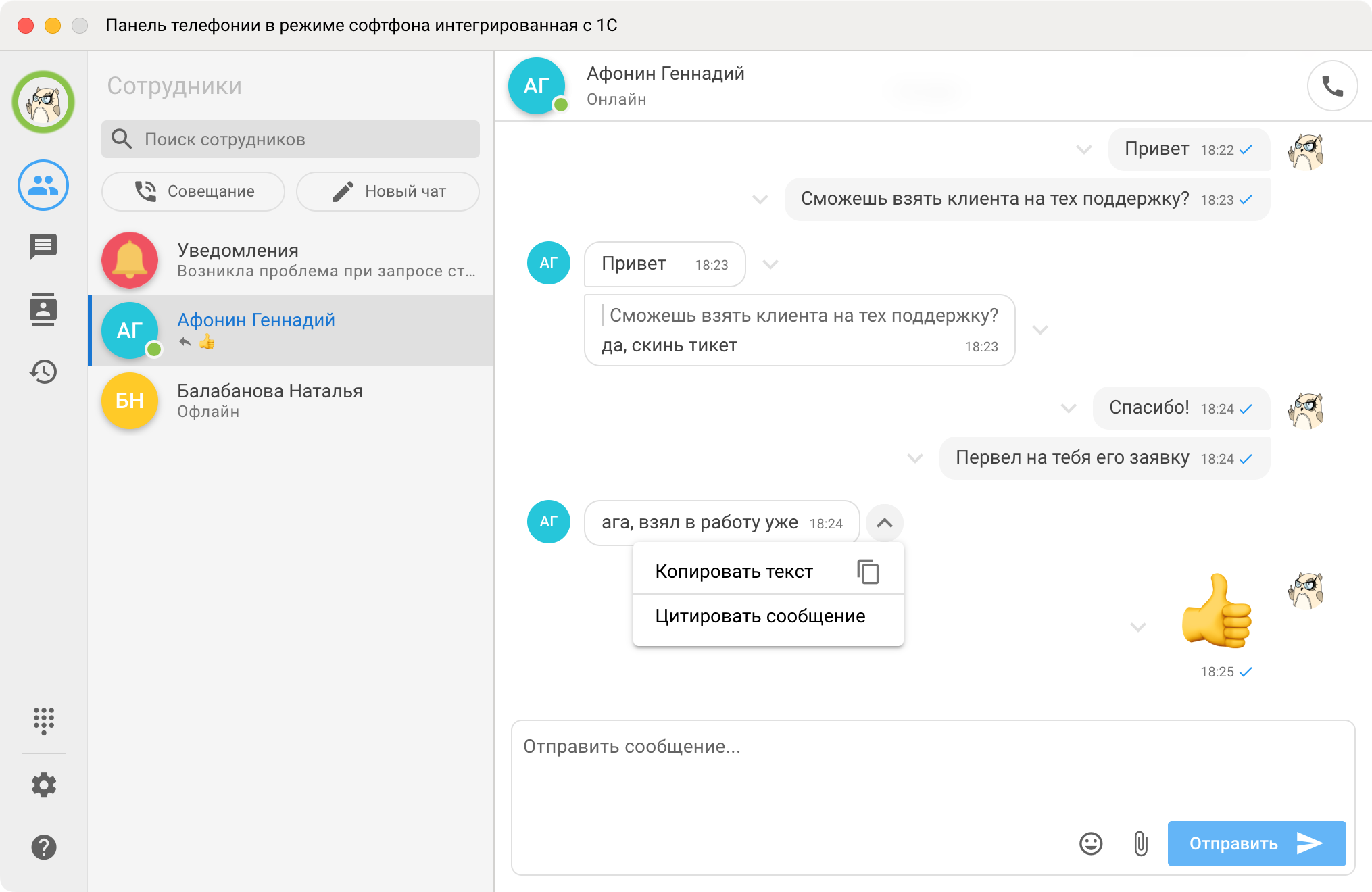Create Новый чат

(x=388, y=191)
